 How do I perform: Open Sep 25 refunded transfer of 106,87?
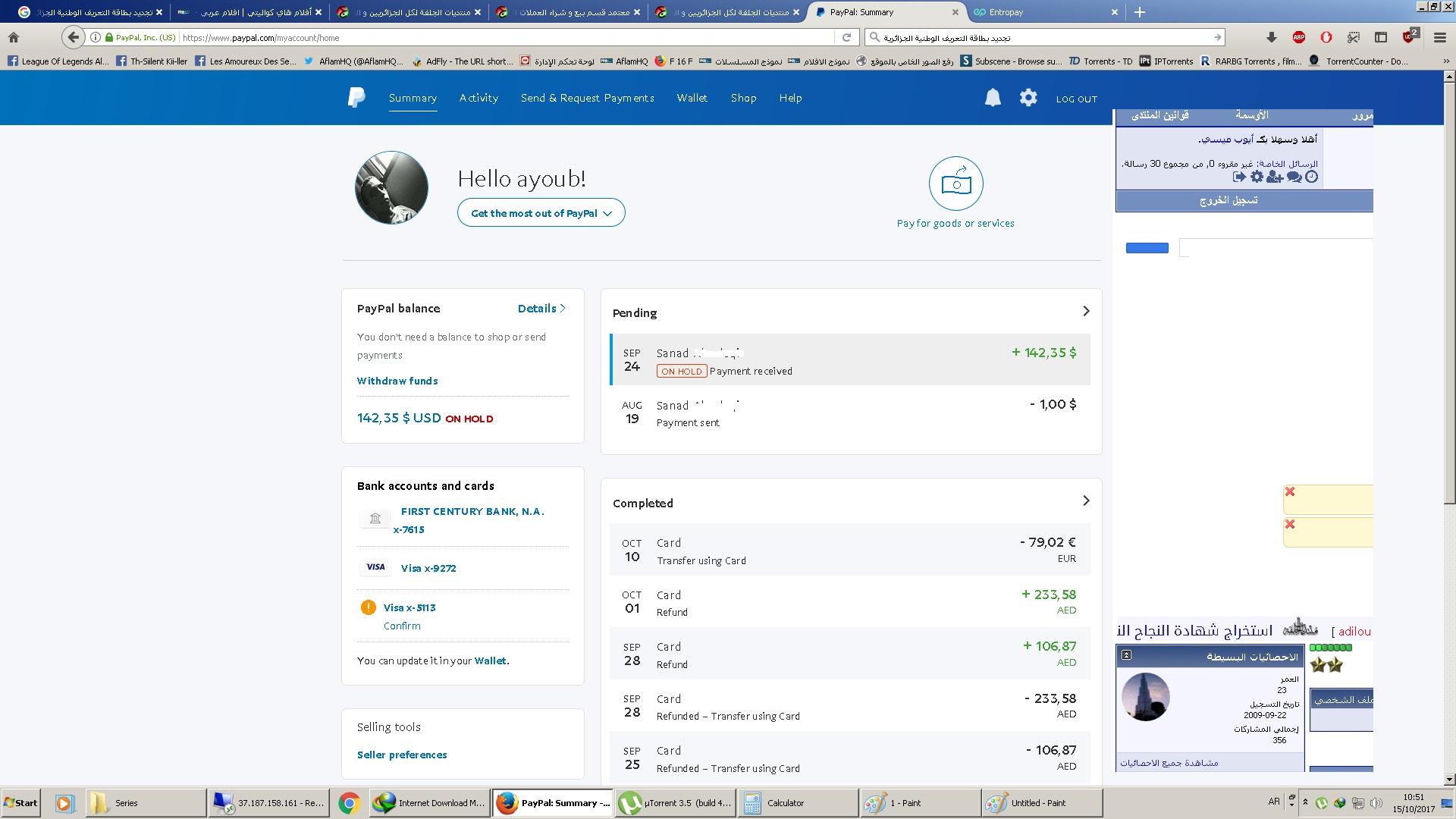850,757
